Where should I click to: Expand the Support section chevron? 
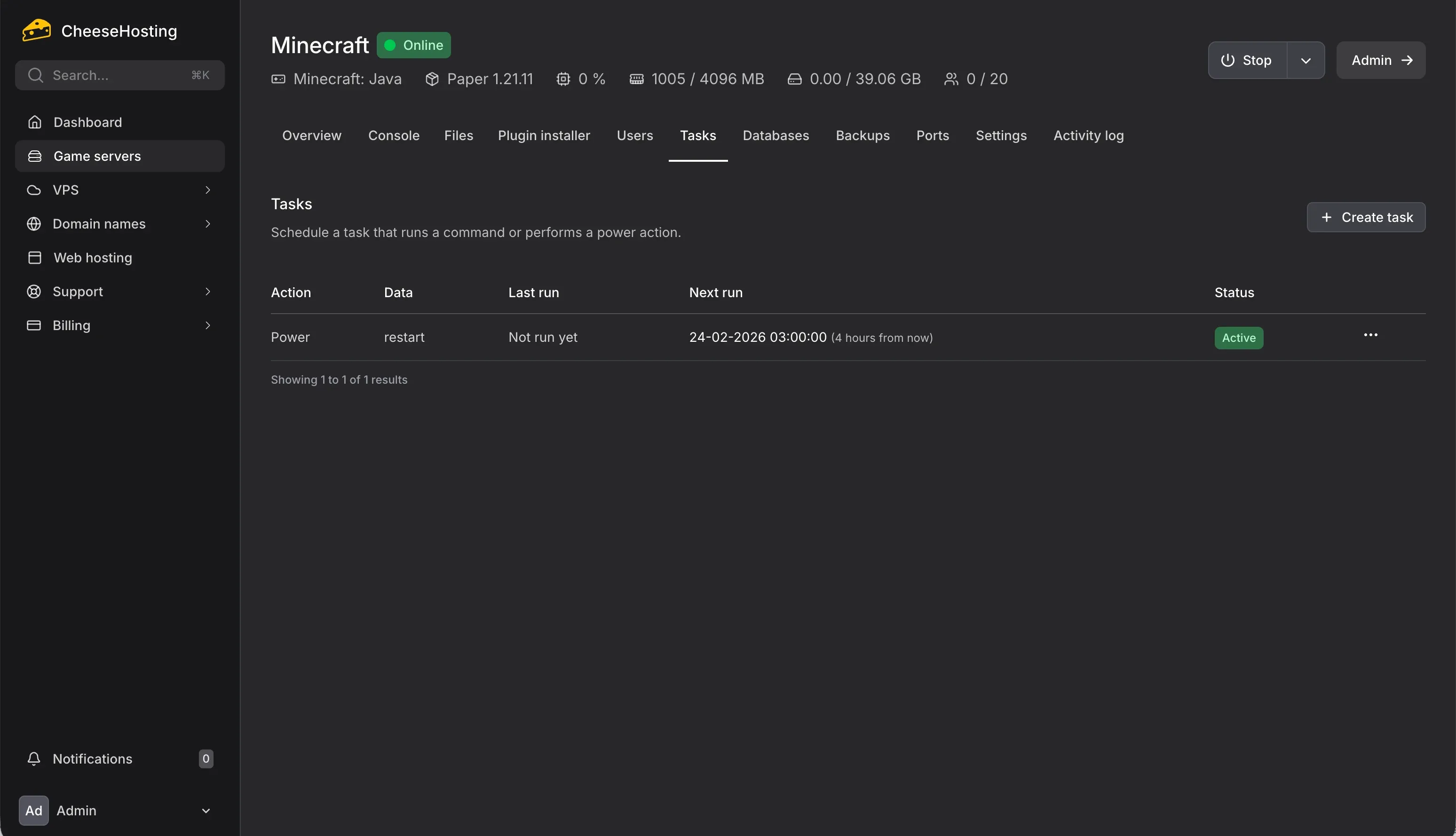point(208,291)
